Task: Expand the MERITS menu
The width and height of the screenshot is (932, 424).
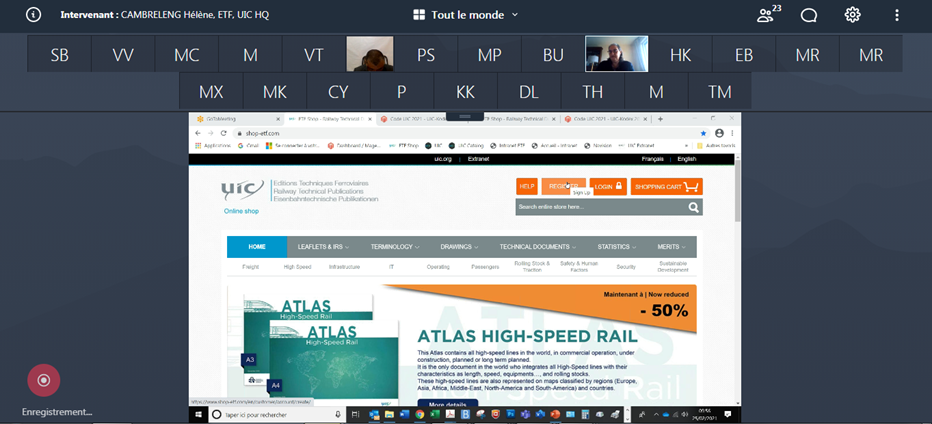Action: tap(671, 247)
